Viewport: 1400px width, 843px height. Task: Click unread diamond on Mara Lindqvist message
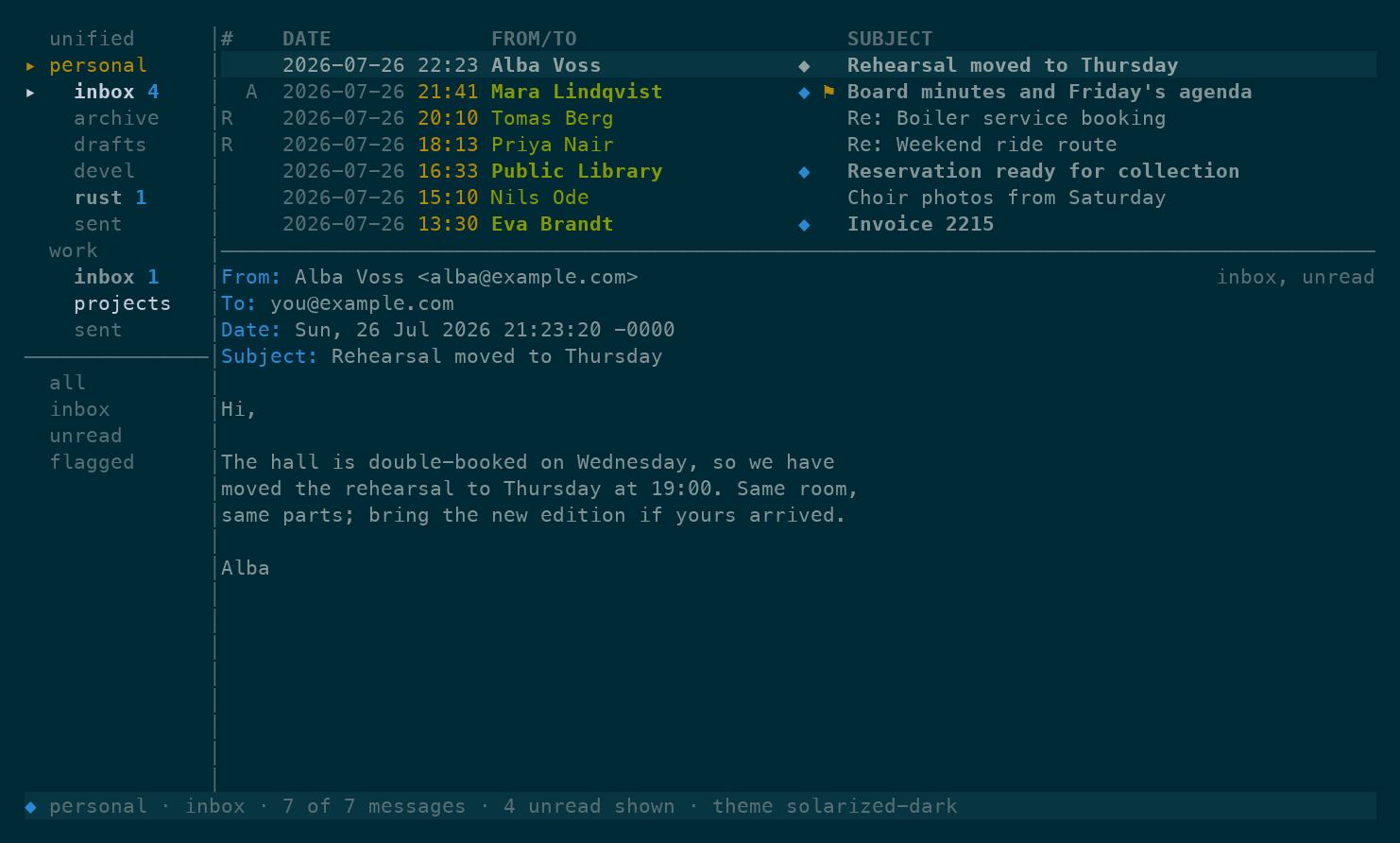pos(804,92)
